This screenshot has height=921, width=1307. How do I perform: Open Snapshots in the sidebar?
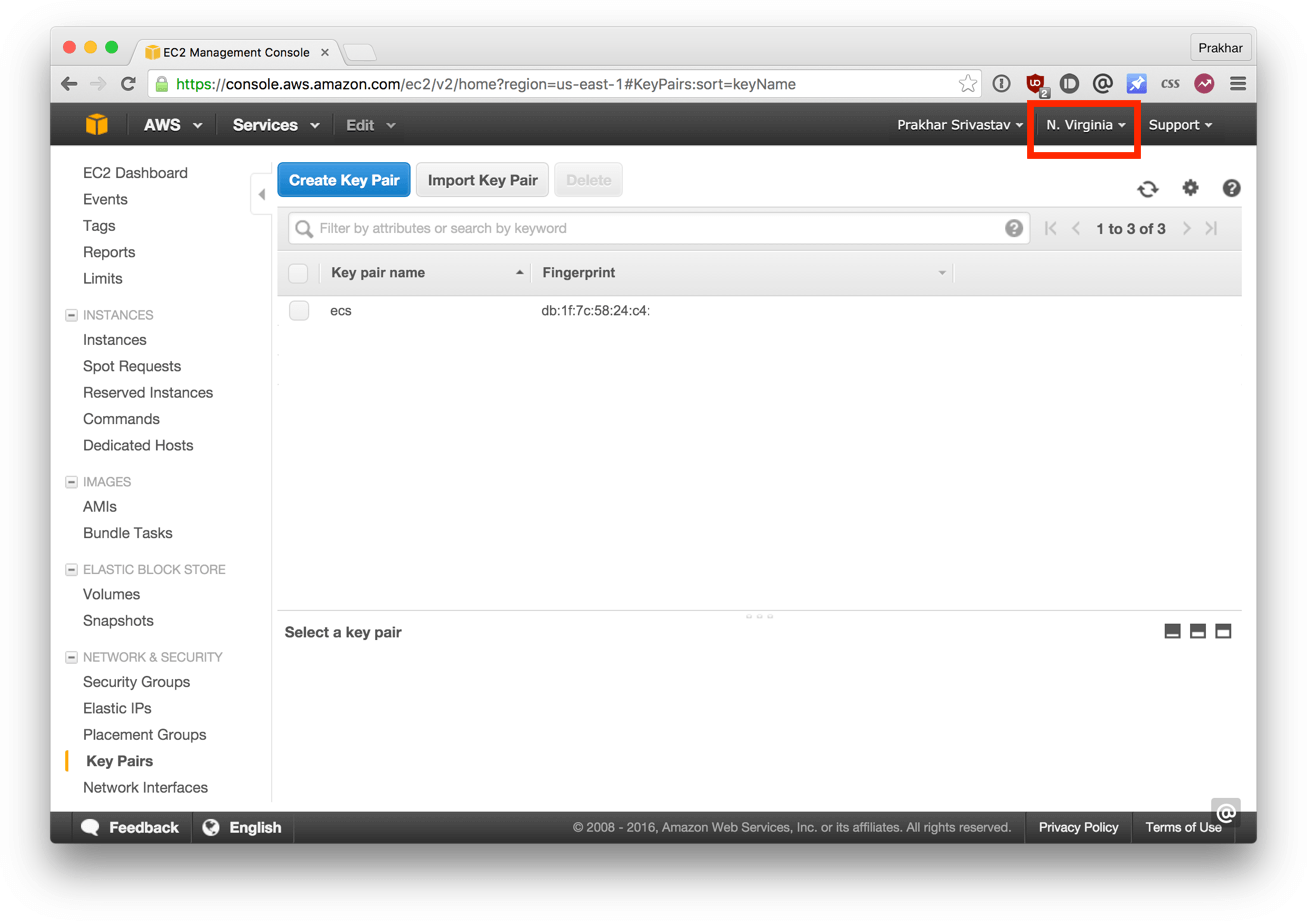(118, 620)
